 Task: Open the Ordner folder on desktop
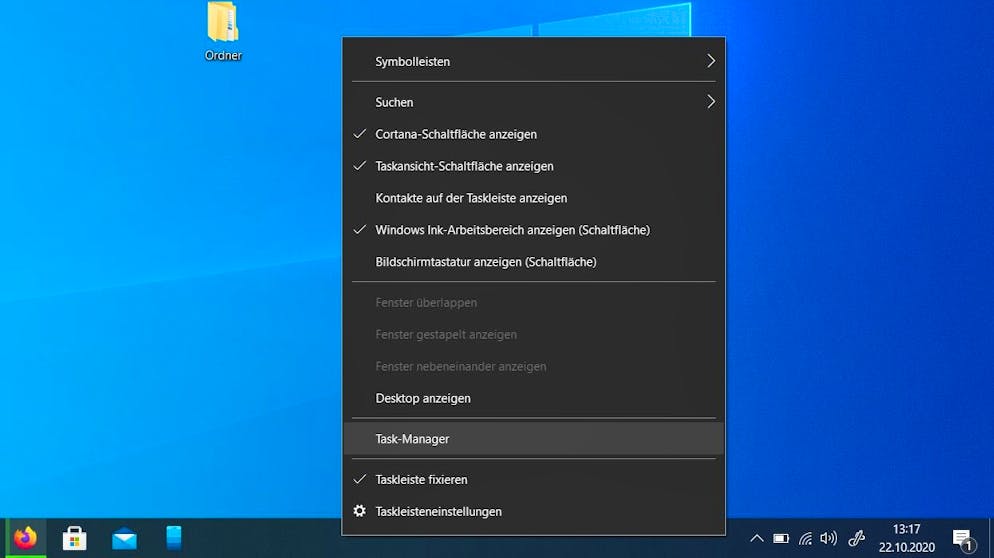click(223, 31)
